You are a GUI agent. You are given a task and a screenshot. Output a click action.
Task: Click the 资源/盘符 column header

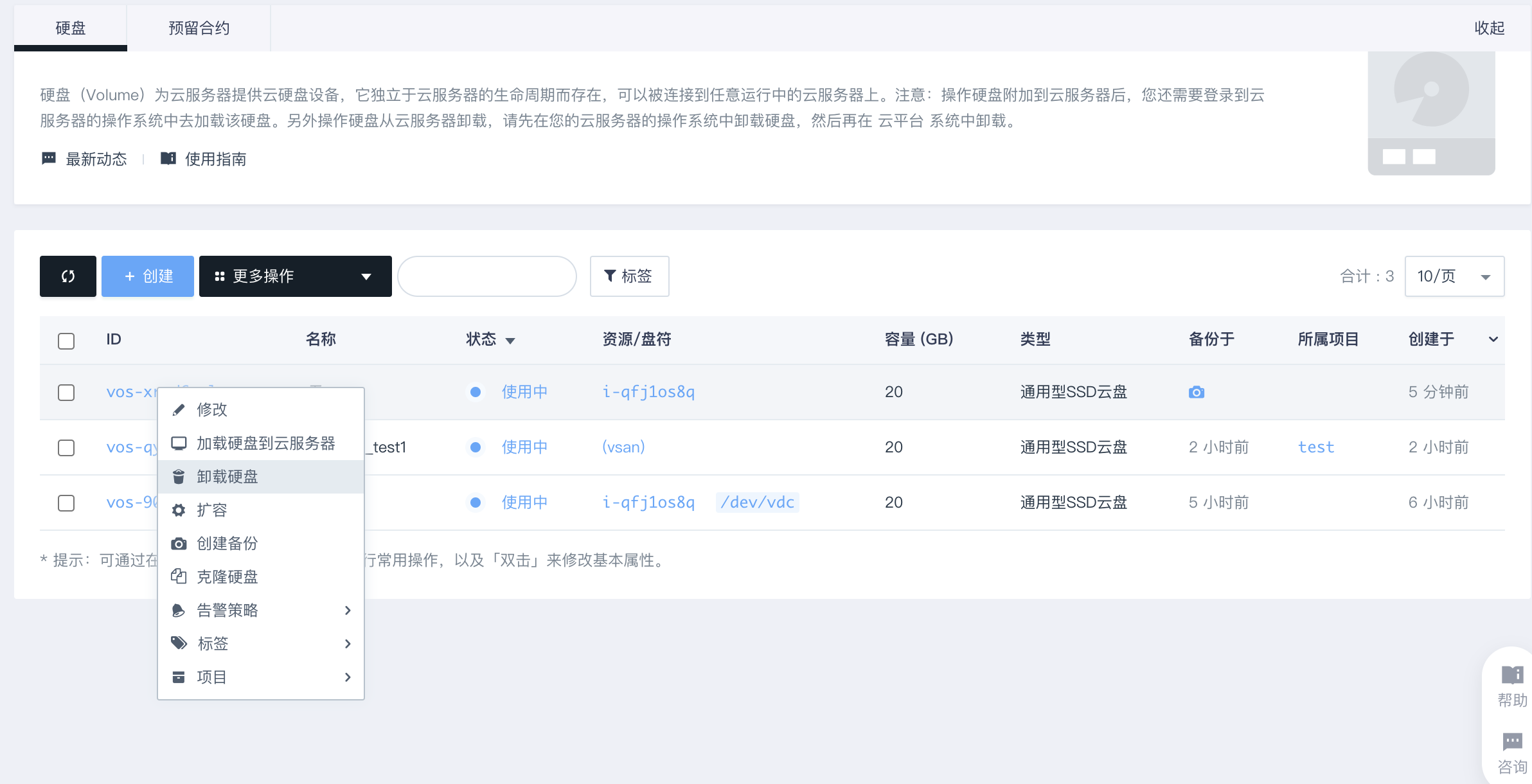click(637, 339)
